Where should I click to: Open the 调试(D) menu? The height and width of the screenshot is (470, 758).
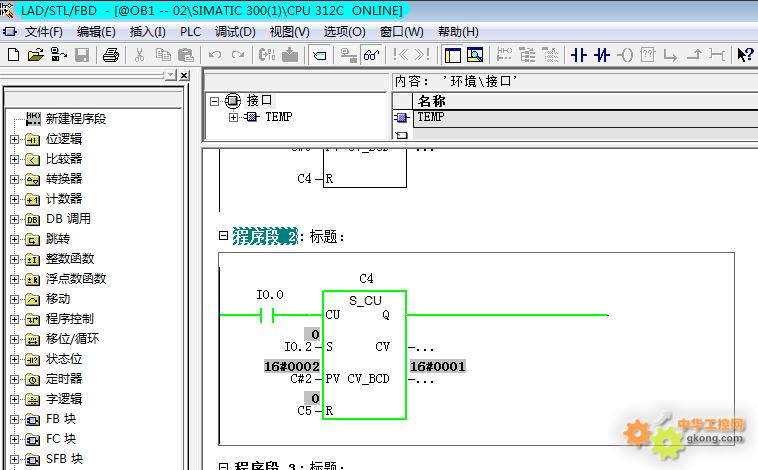235,31
